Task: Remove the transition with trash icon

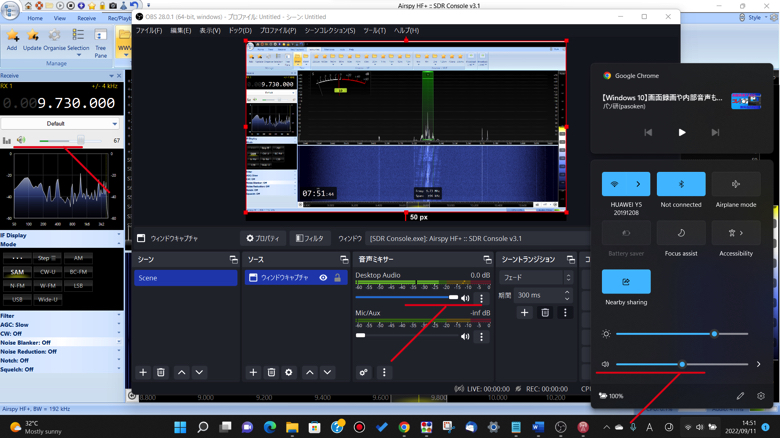Action: pos(545,313)
